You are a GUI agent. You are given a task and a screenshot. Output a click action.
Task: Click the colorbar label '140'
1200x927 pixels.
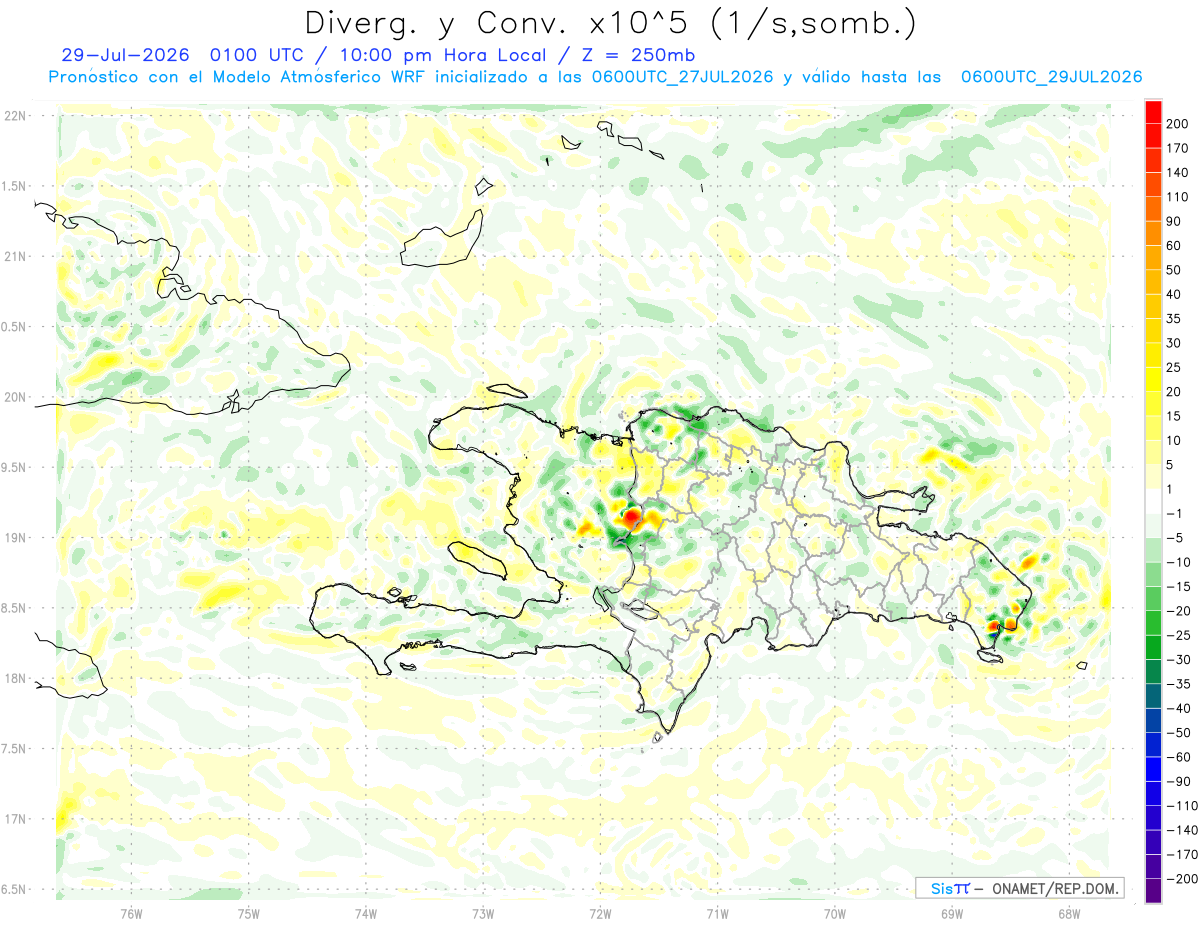[1177, 172]
